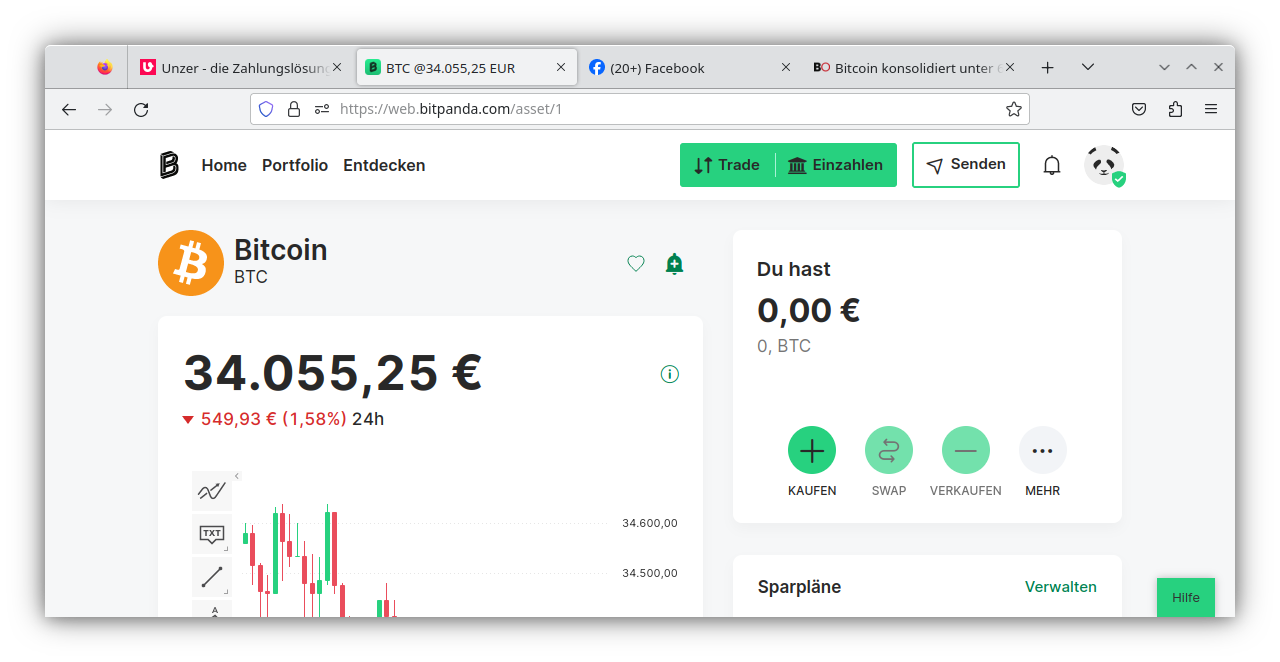Open the notifications bell in header
Viewport: 1280px width, 662px height.
1051,165
